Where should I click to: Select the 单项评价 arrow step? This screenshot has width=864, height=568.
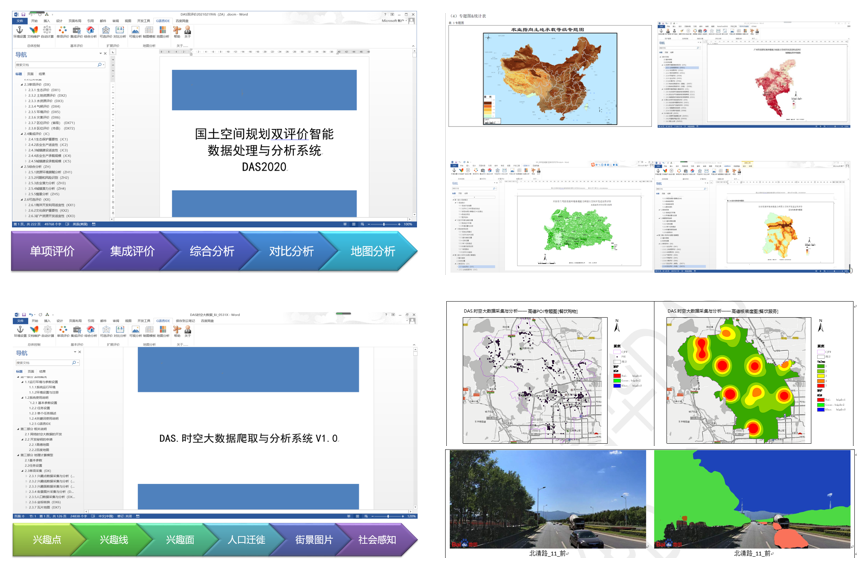pyautogui.click(x=51, y=252)
